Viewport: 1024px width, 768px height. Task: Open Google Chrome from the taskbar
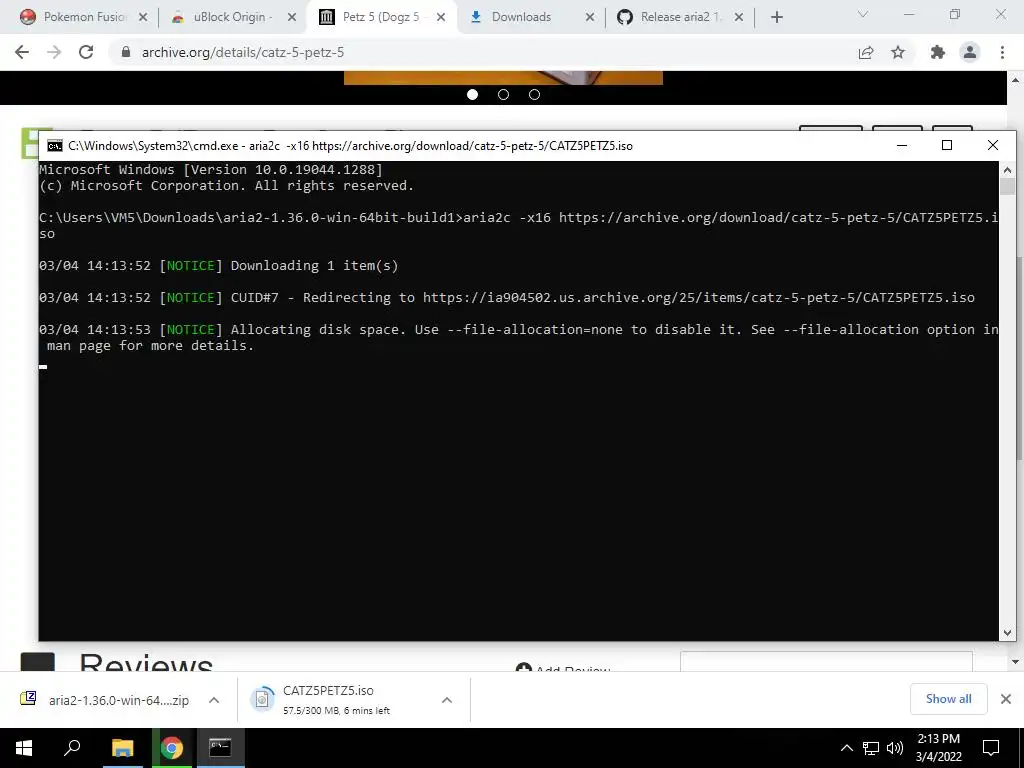click(x=172, y=748)
